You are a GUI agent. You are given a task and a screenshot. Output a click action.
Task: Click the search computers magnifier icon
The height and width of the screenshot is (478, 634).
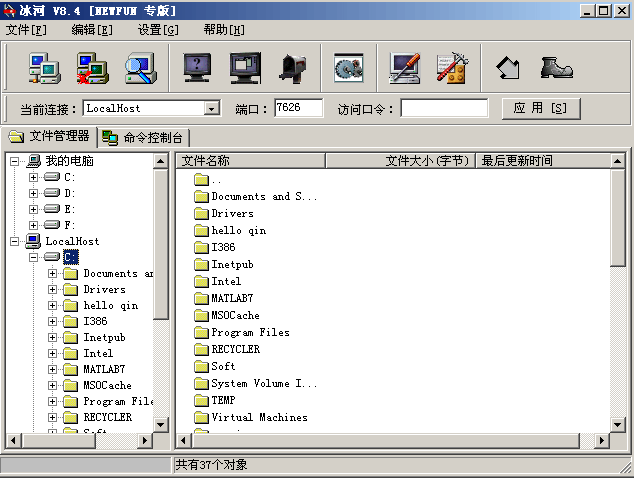[141, 68]
